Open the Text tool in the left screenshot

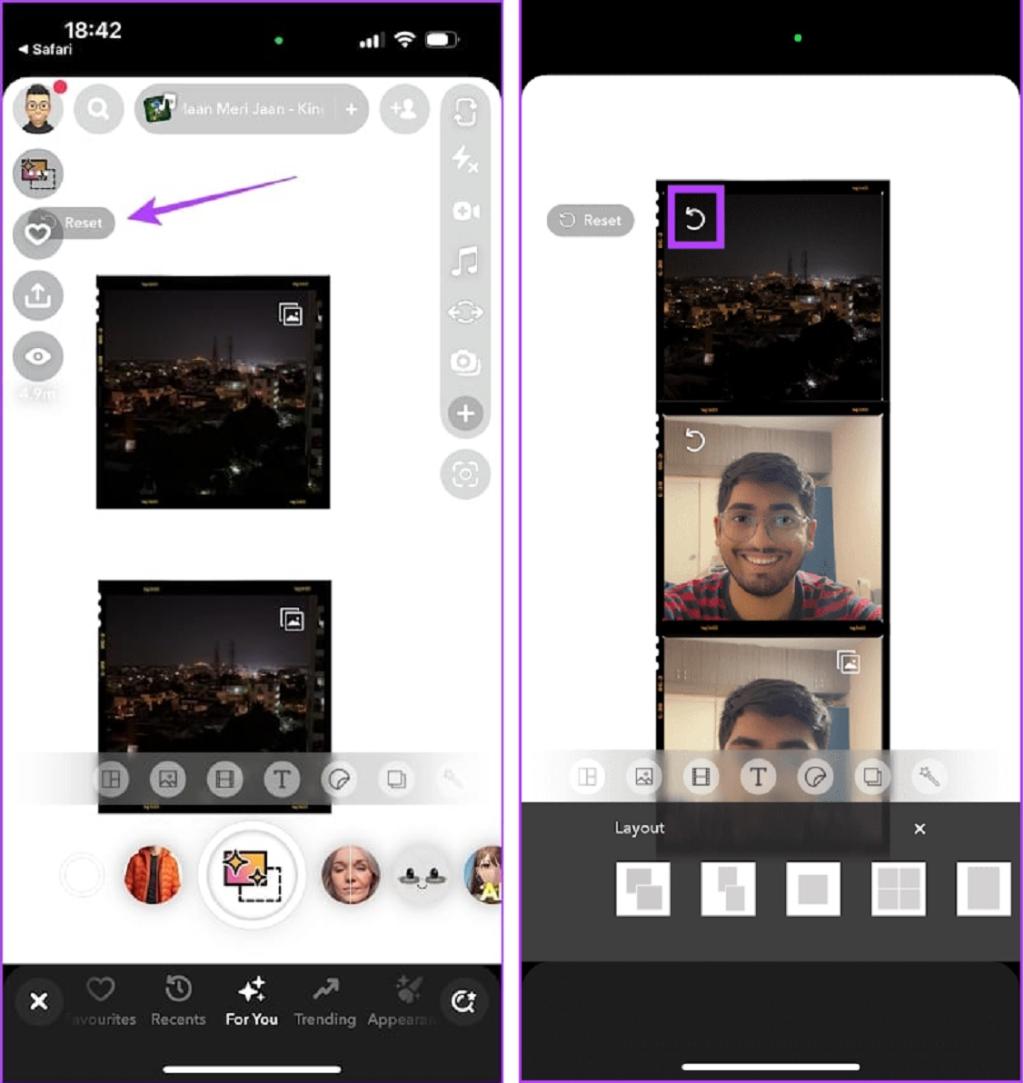282,779
